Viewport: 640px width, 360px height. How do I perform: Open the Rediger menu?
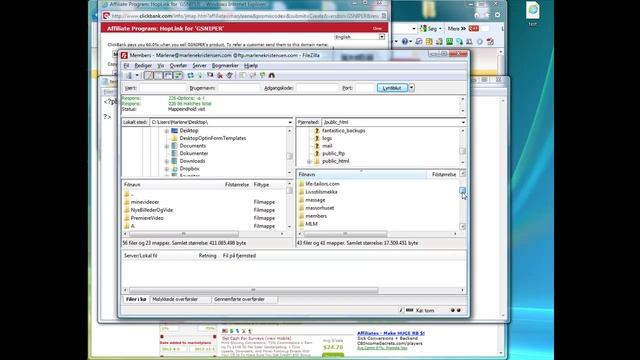(143, 66)
